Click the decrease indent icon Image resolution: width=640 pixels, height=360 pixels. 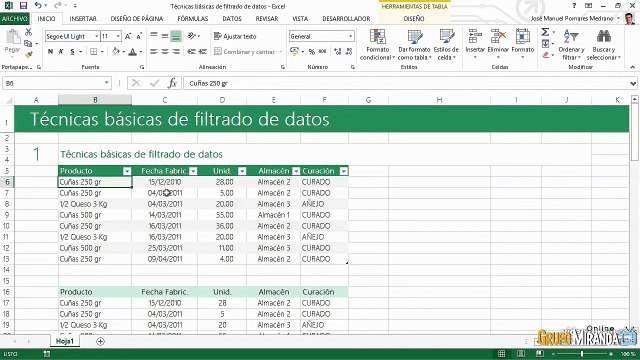(x=191, y=52)
